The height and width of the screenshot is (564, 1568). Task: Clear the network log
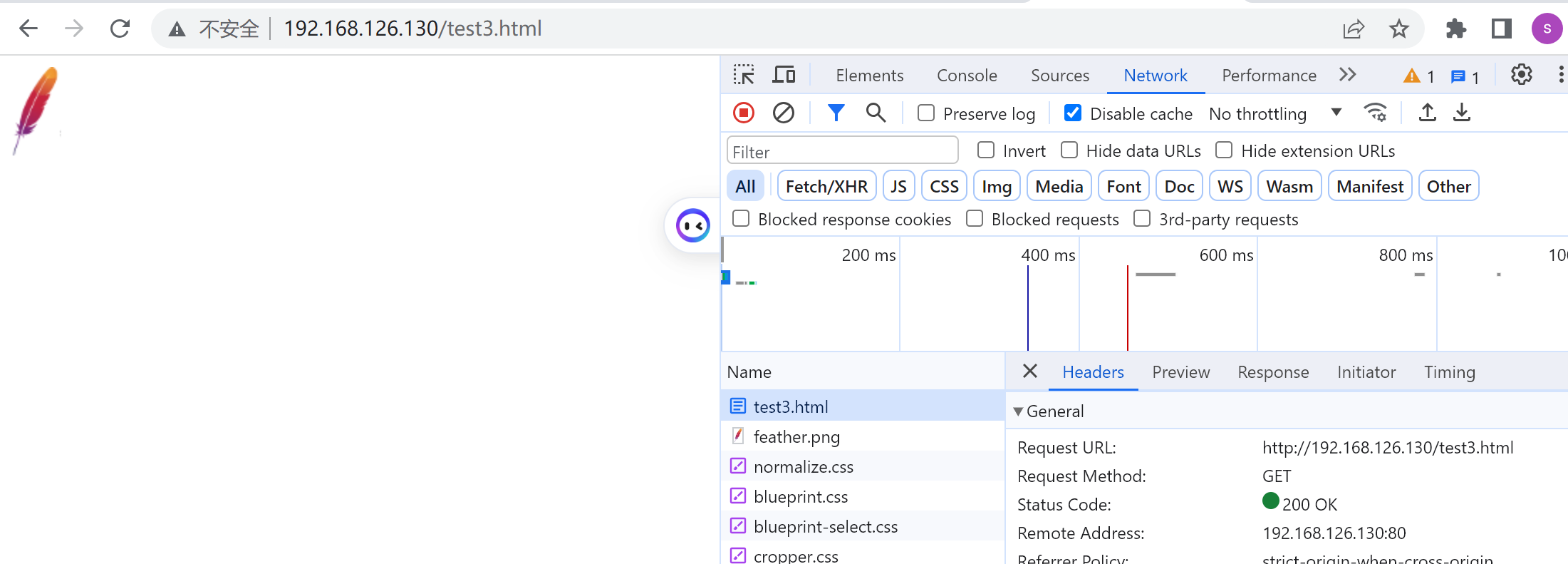pos(784,113)
